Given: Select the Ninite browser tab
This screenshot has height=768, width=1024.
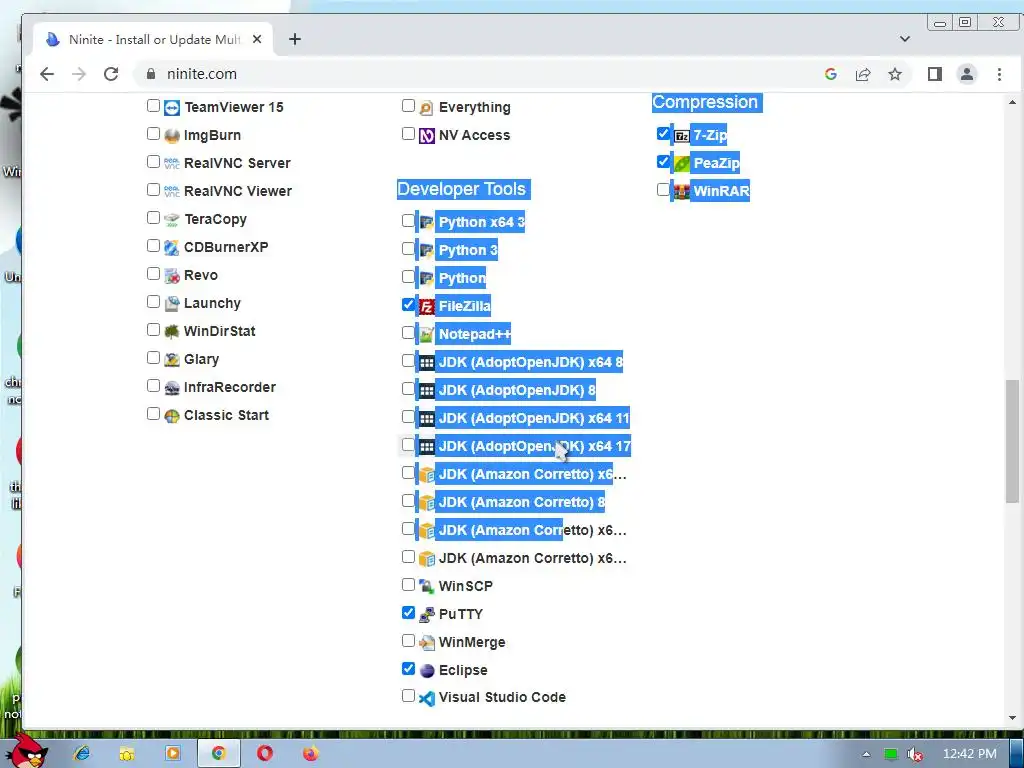Looking at the screenshot, I should (153, 39).
